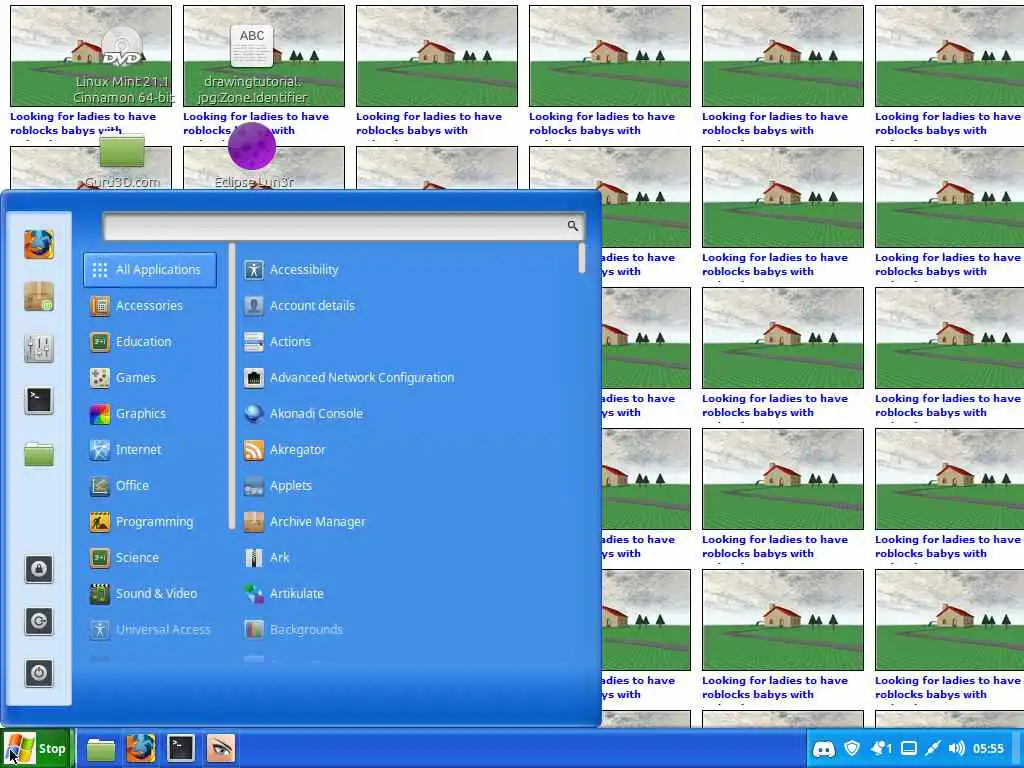Click the display tray icon
Image resolution: width=1024 pixels, height=768 pixels.
click(908, 748)
